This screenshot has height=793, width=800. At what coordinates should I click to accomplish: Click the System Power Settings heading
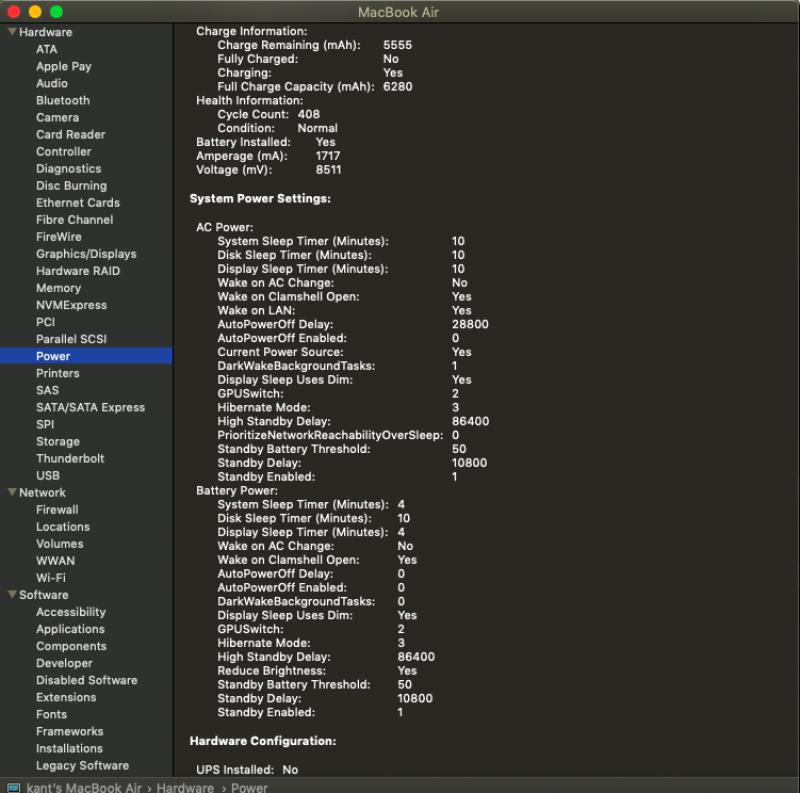260,199
